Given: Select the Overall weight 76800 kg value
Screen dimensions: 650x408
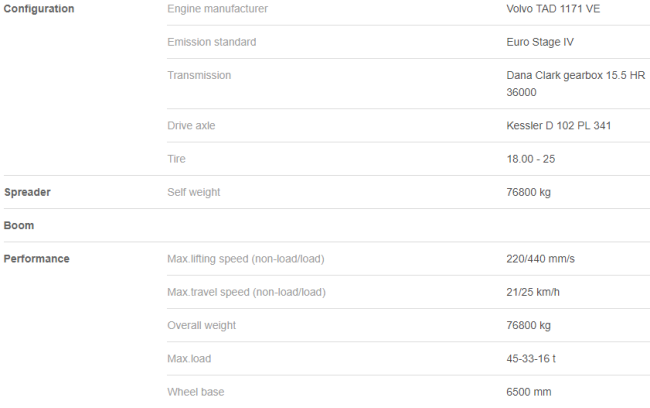Looking at the screenshot, I should [529, 325].
